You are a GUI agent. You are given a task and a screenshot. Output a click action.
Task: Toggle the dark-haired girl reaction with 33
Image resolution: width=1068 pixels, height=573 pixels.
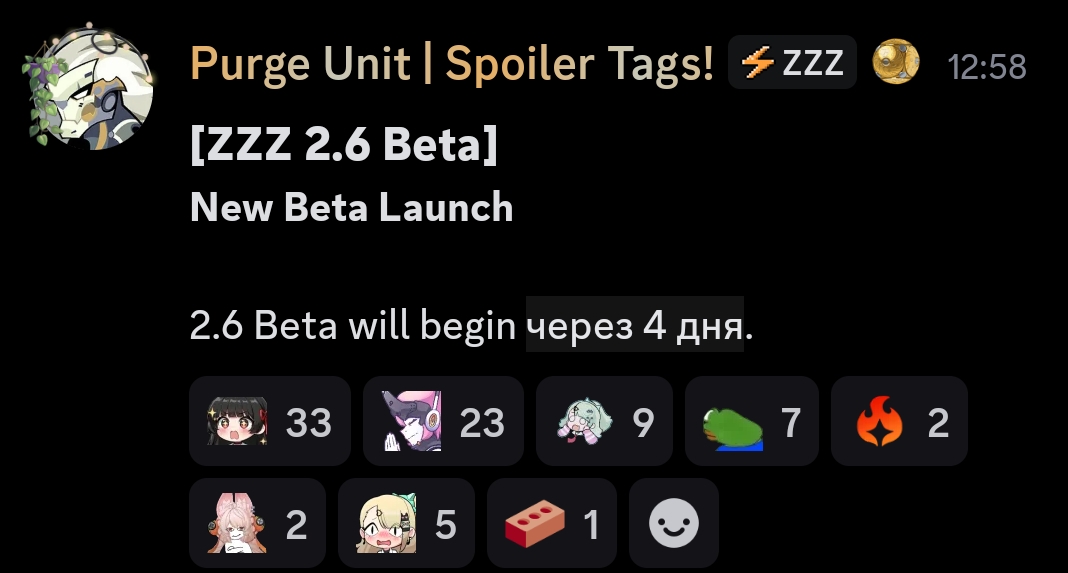click(270, 421)
